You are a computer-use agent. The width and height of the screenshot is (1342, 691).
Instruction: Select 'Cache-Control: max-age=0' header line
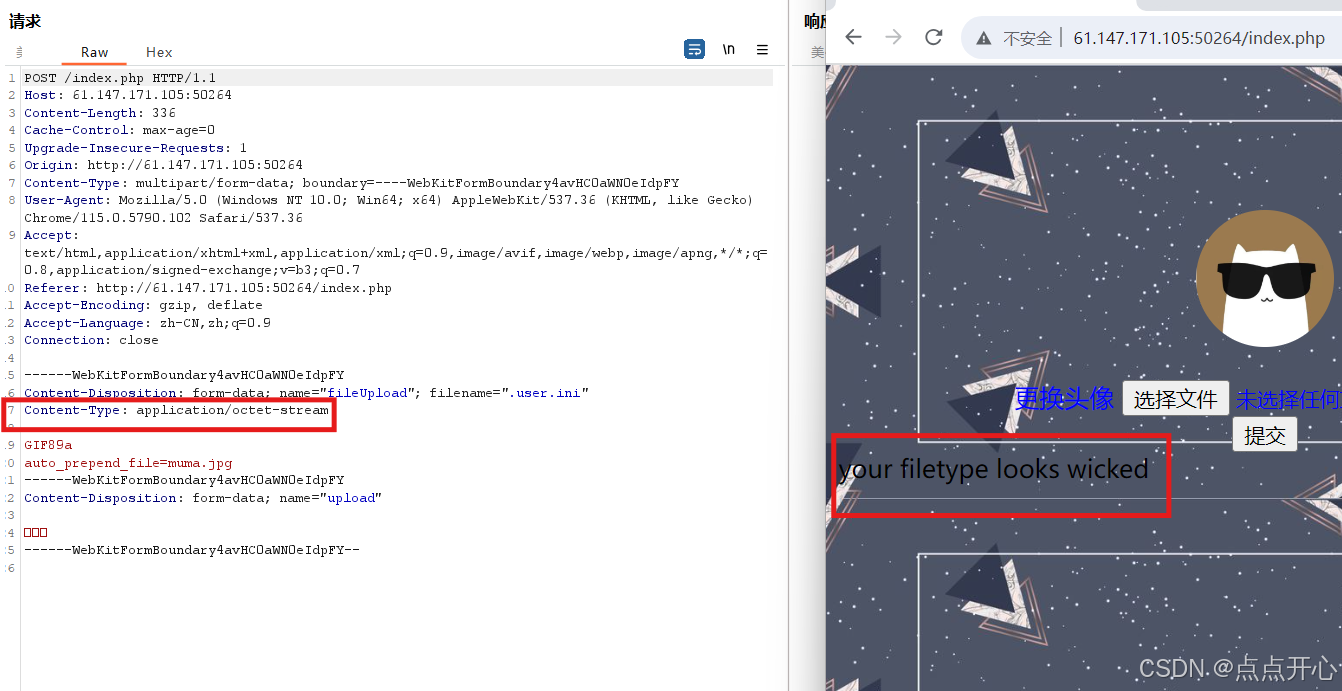click(119, 130)
